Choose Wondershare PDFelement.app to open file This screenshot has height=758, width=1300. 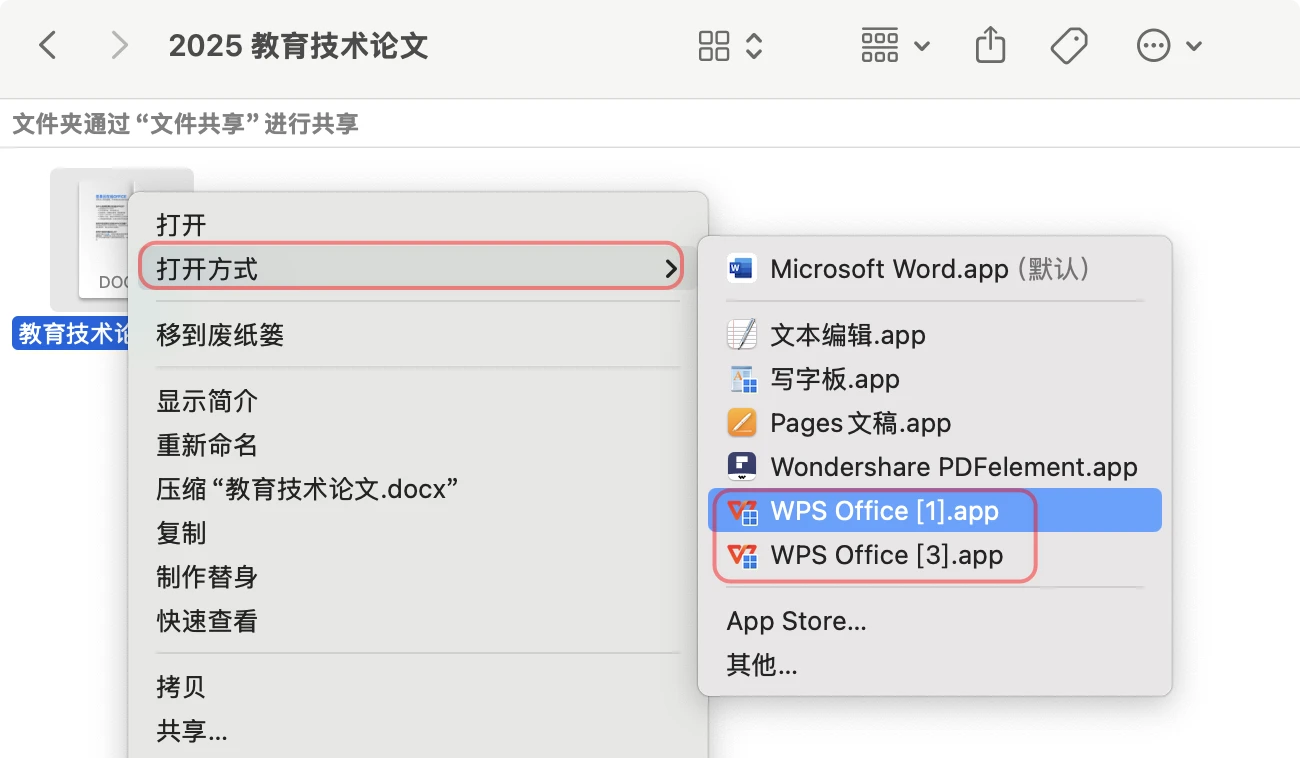[x=954, y=467]
